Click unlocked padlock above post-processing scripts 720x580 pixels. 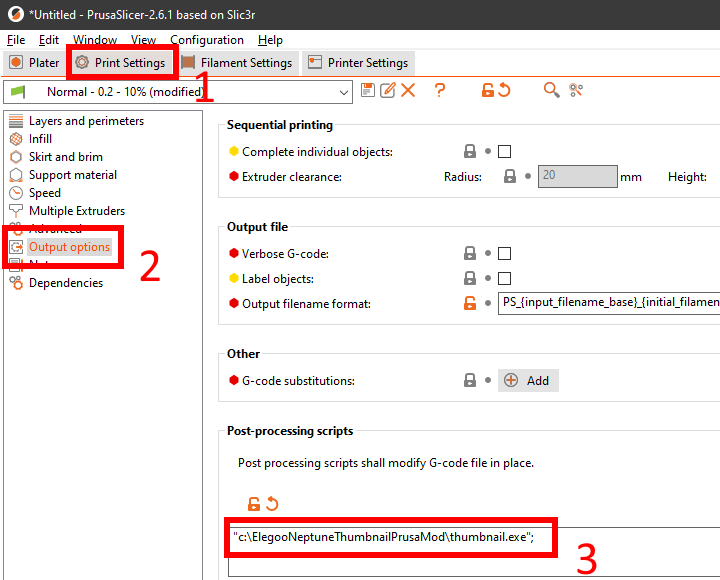click(x=253, y=504)
